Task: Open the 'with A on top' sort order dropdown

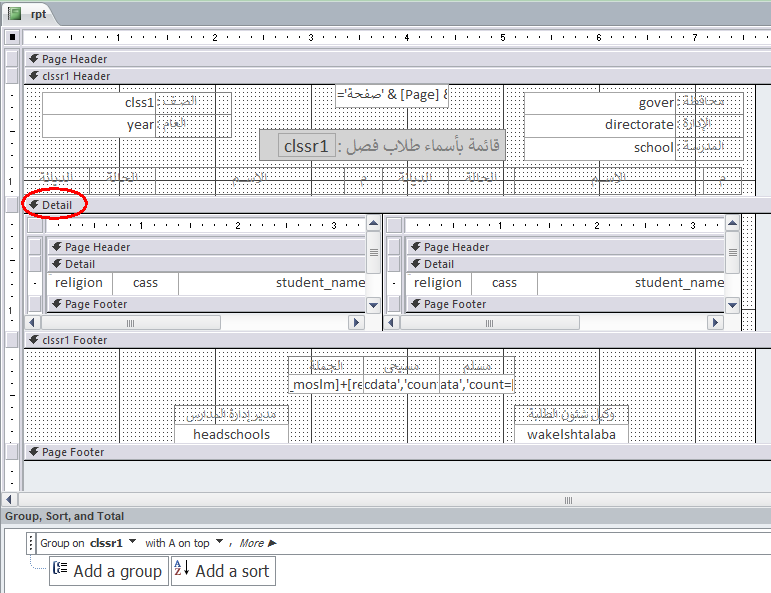Action: 219,542
